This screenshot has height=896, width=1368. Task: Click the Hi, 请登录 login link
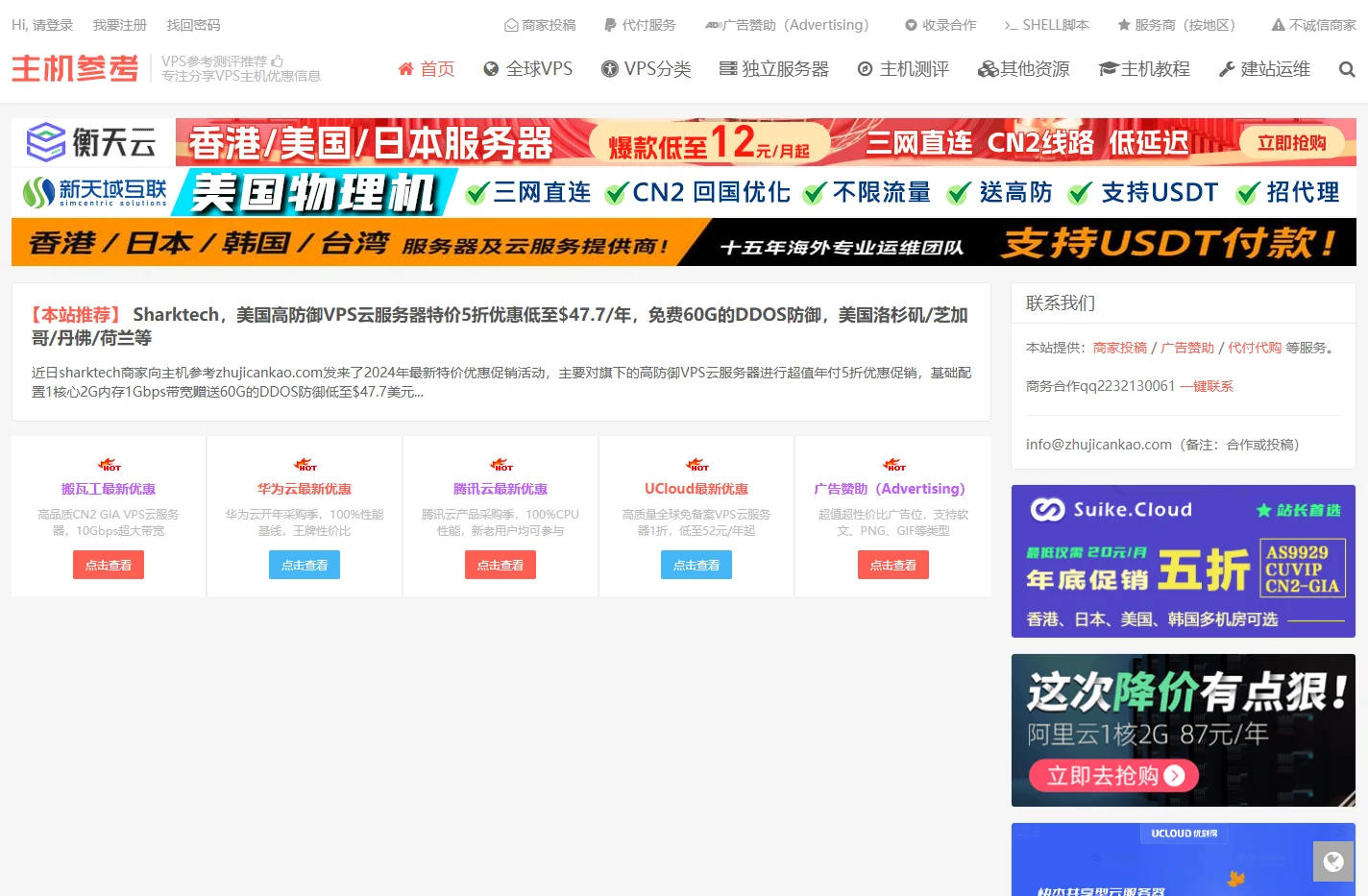(x=42, y=25)
